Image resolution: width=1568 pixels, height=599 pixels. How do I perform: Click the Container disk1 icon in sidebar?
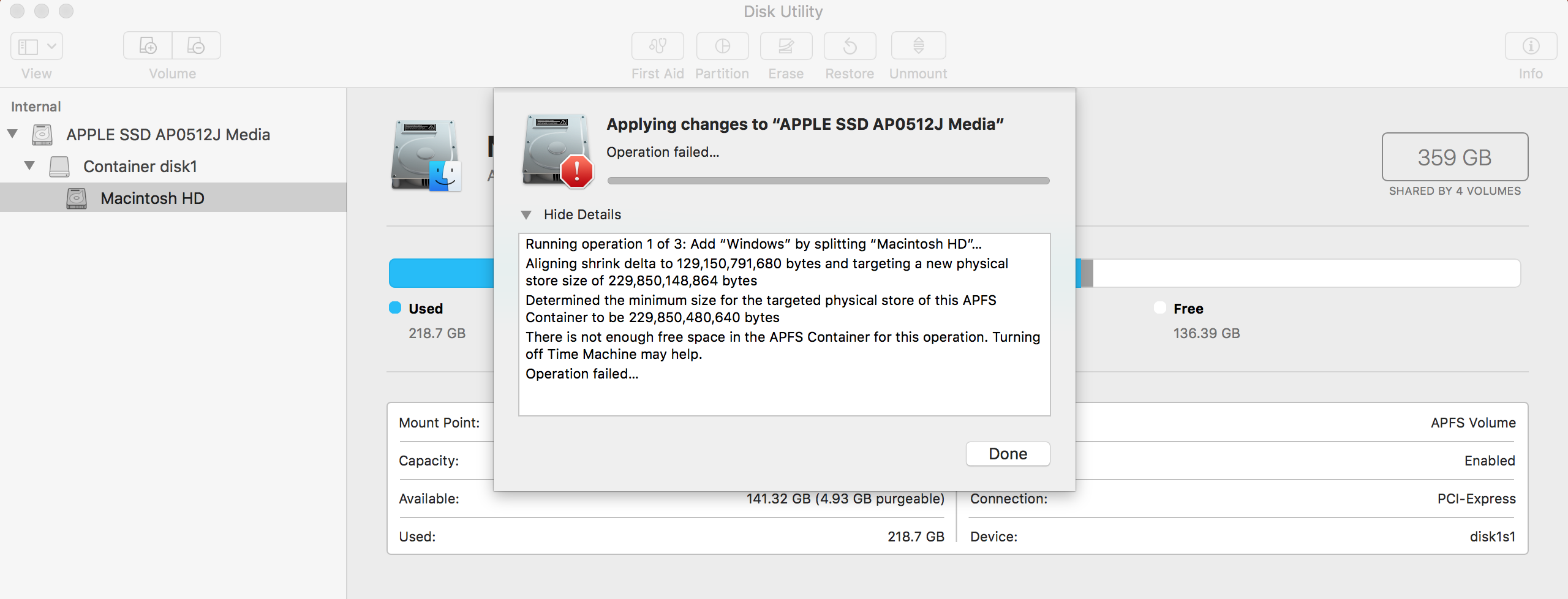click(59, 167)
